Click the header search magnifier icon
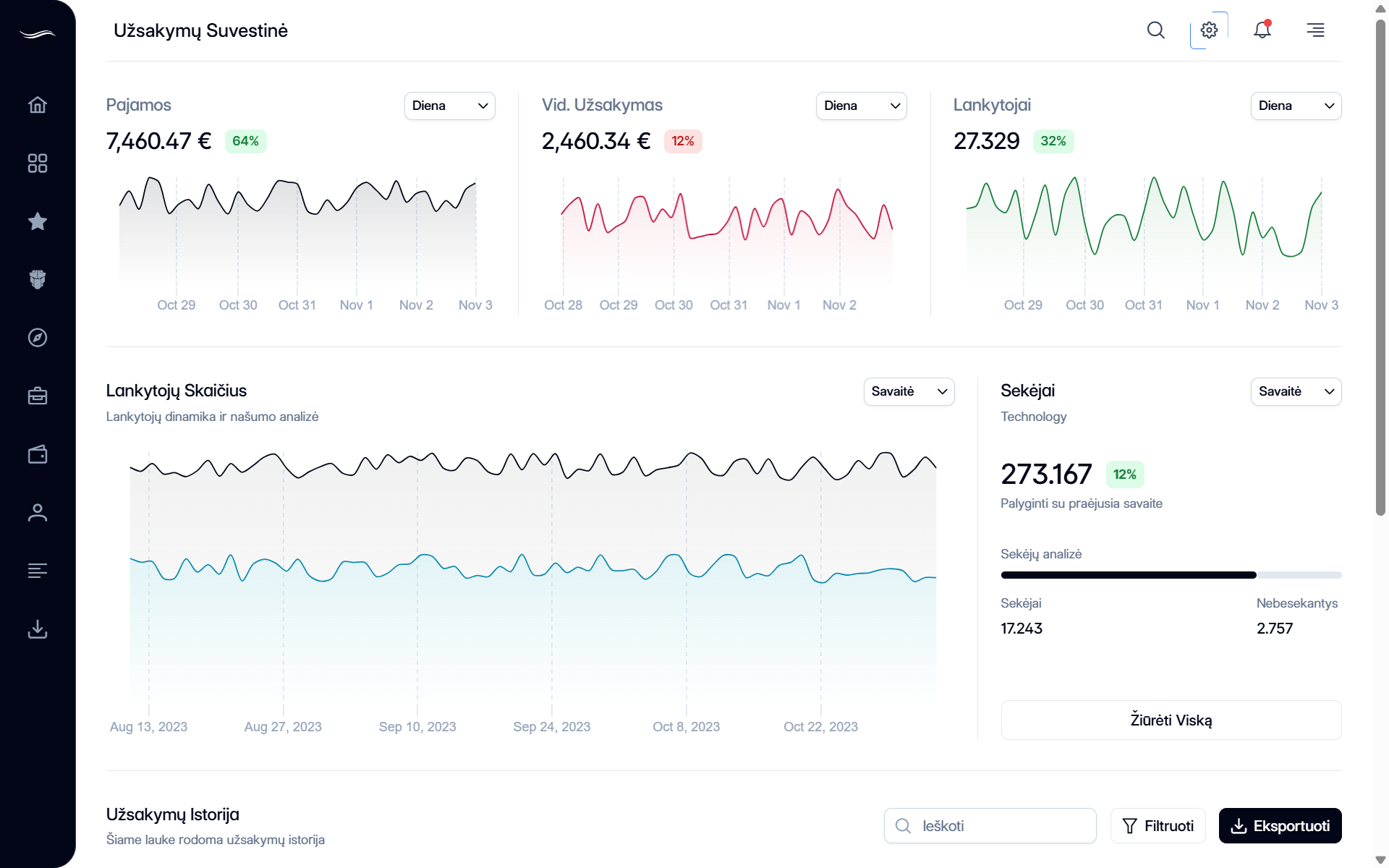 click(1156, 30)
